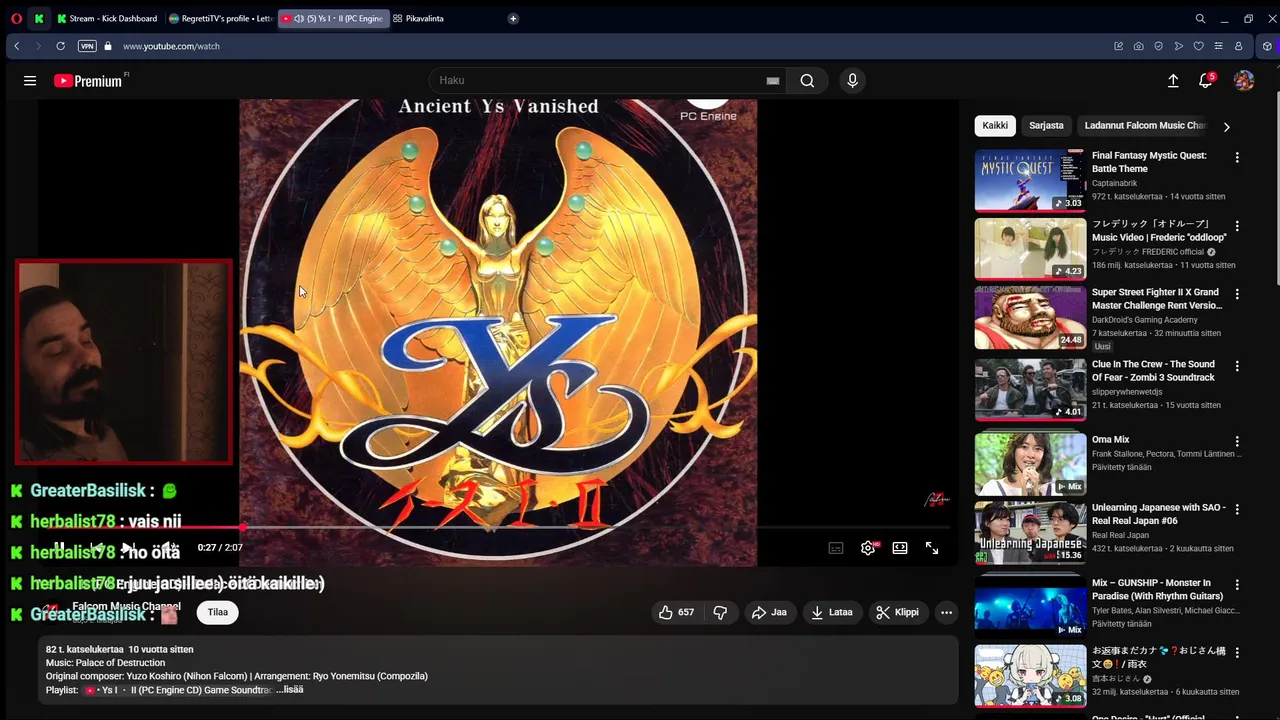Viewport: 1280px width, 720px height.
Task: Click the first address-bar edit icon
Action: (x=1118, y=46)
